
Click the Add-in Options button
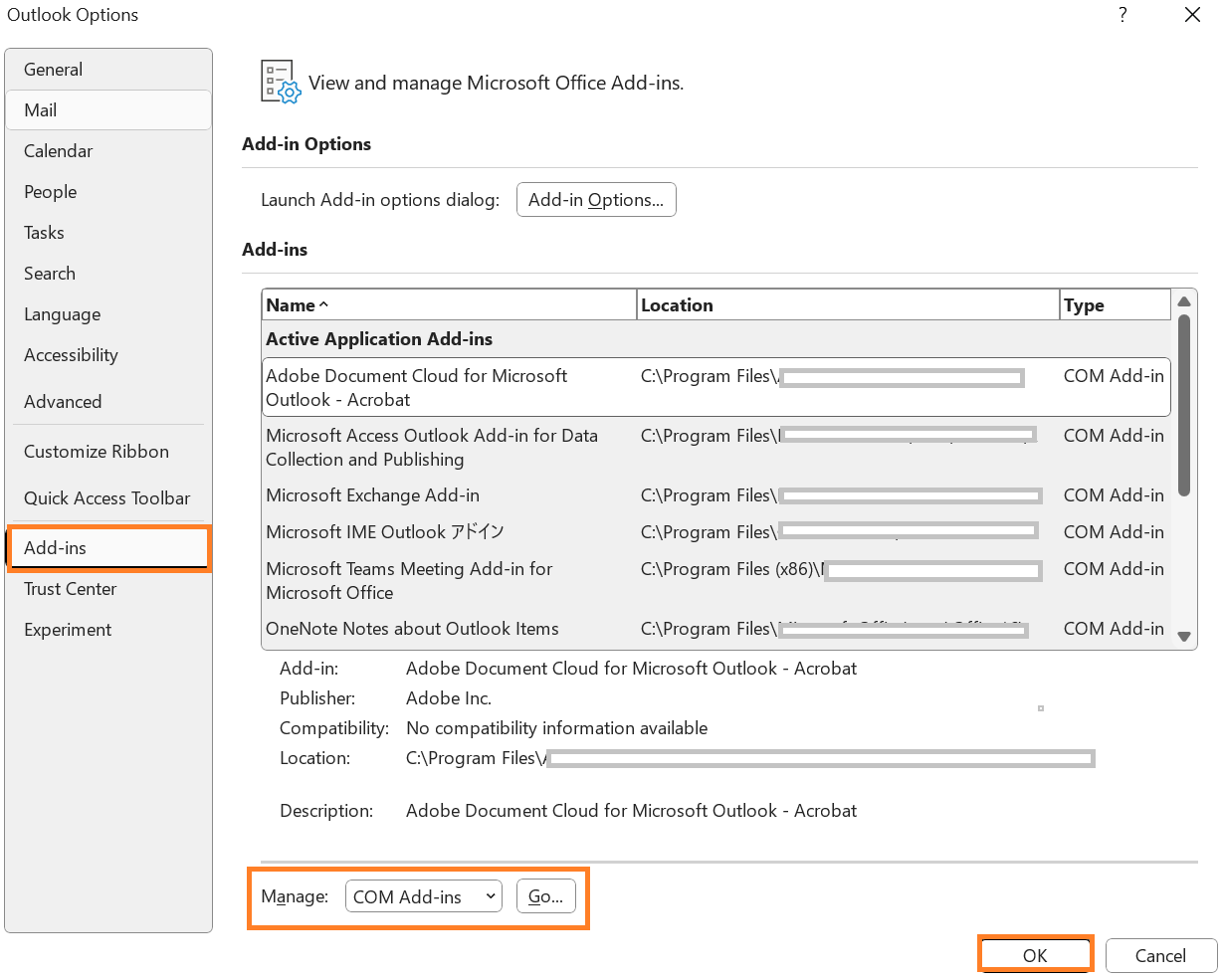point(596,200)
